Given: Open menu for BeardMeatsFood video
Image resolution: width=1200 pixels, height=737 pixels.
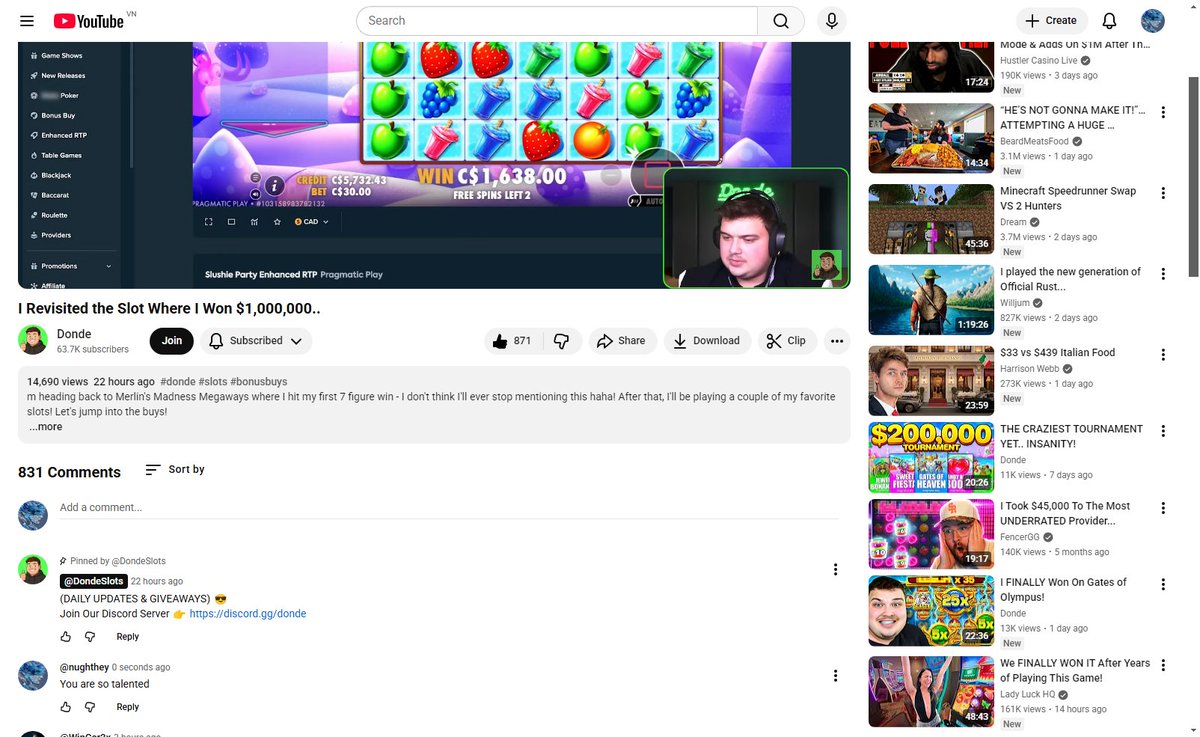Looking at the screenshot, I should [1163, 112].
